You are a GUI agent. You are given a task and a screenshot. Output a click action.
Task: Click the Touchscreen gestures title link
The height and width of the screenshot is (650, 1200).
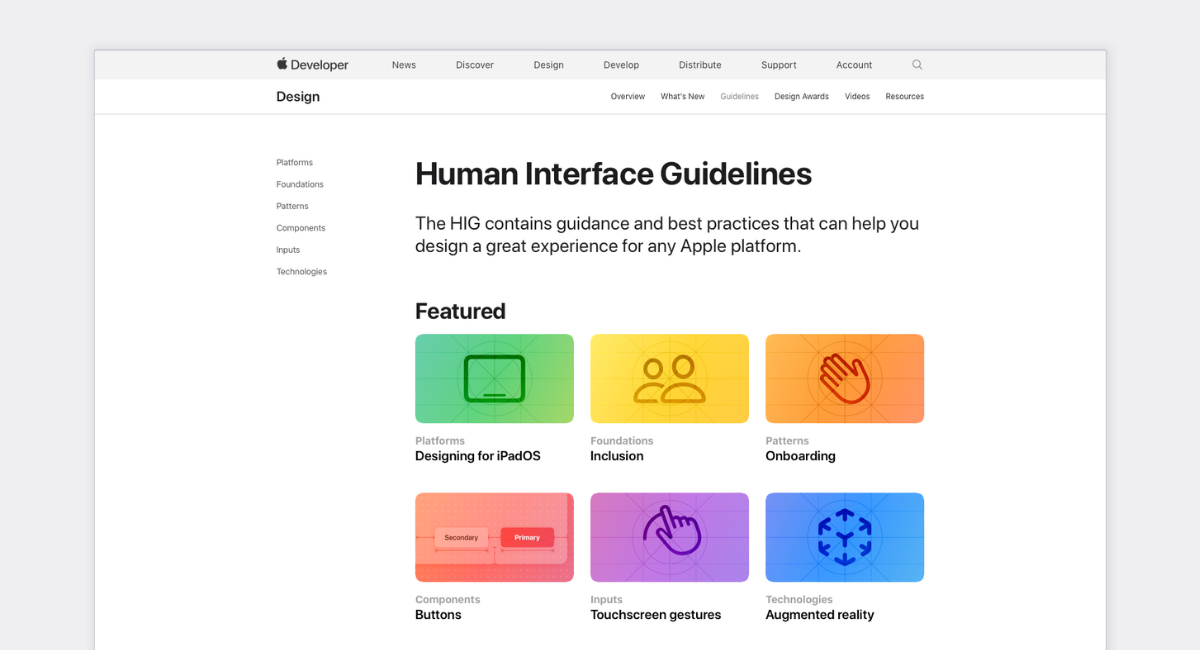[655, 615]
